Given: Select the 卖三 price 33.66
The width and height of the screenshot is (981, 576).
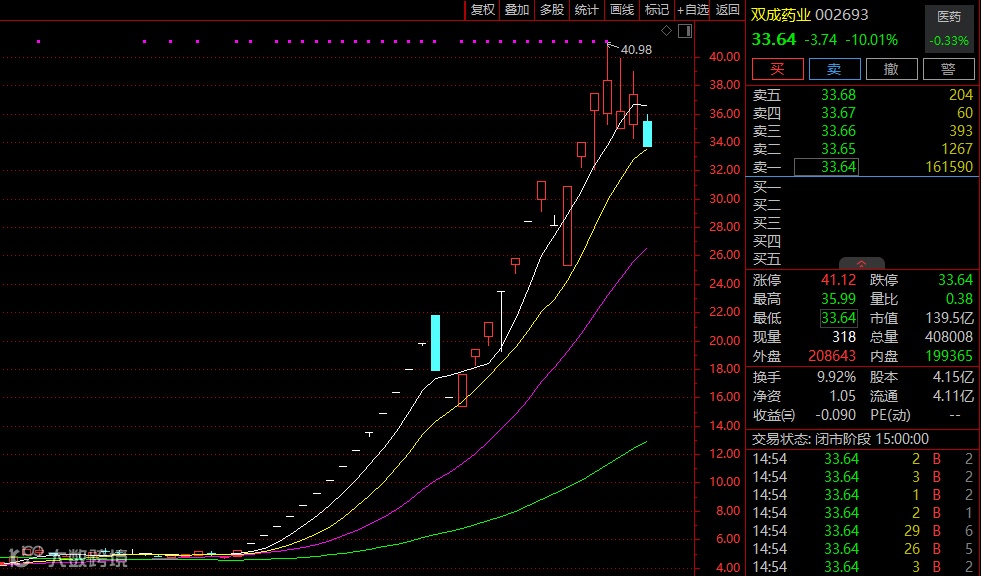Looking at the screenshot, I should [838, 131].
